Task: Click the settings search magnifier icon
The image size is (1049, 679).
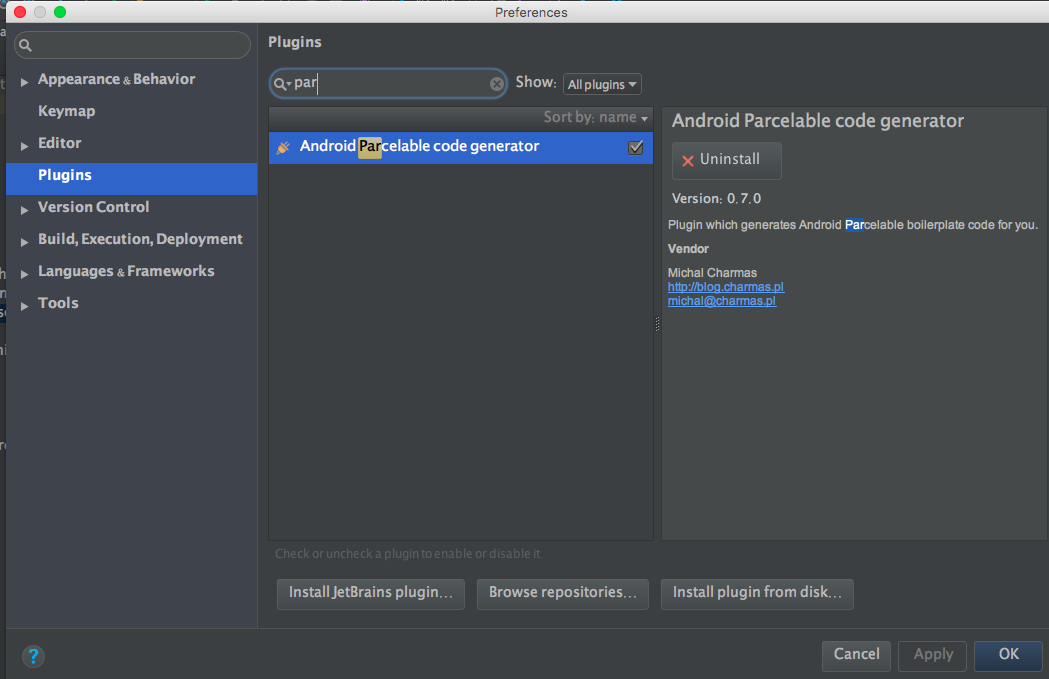Action: click(26, 46)
